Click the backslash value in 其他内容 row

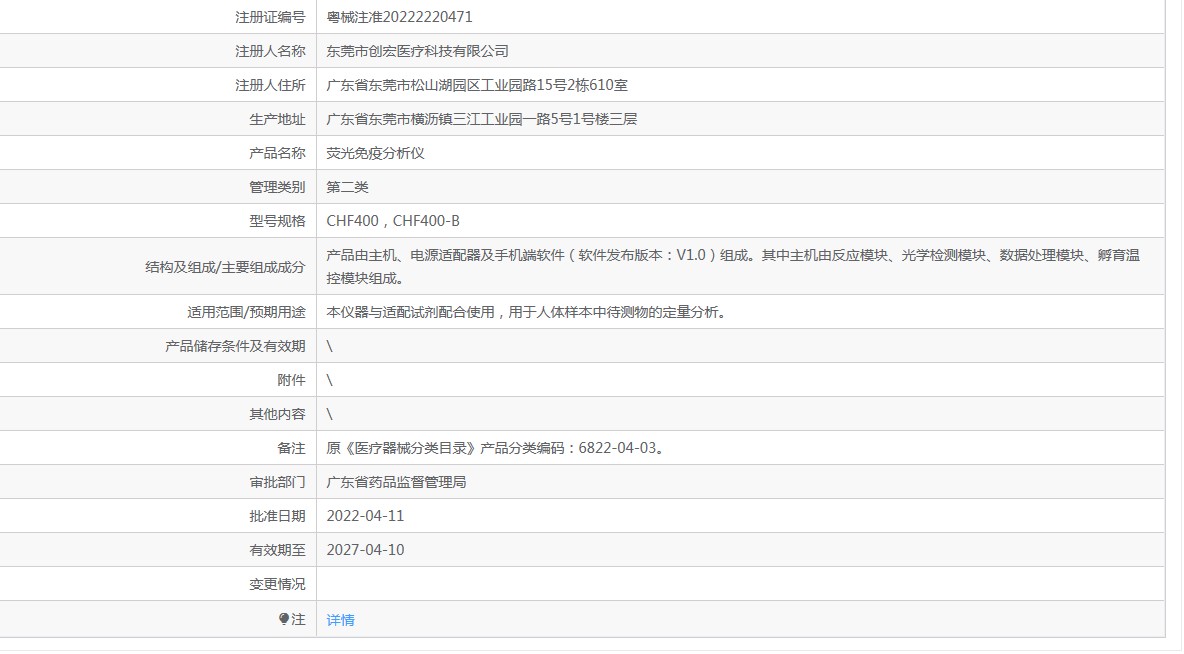tap(329, 414)
